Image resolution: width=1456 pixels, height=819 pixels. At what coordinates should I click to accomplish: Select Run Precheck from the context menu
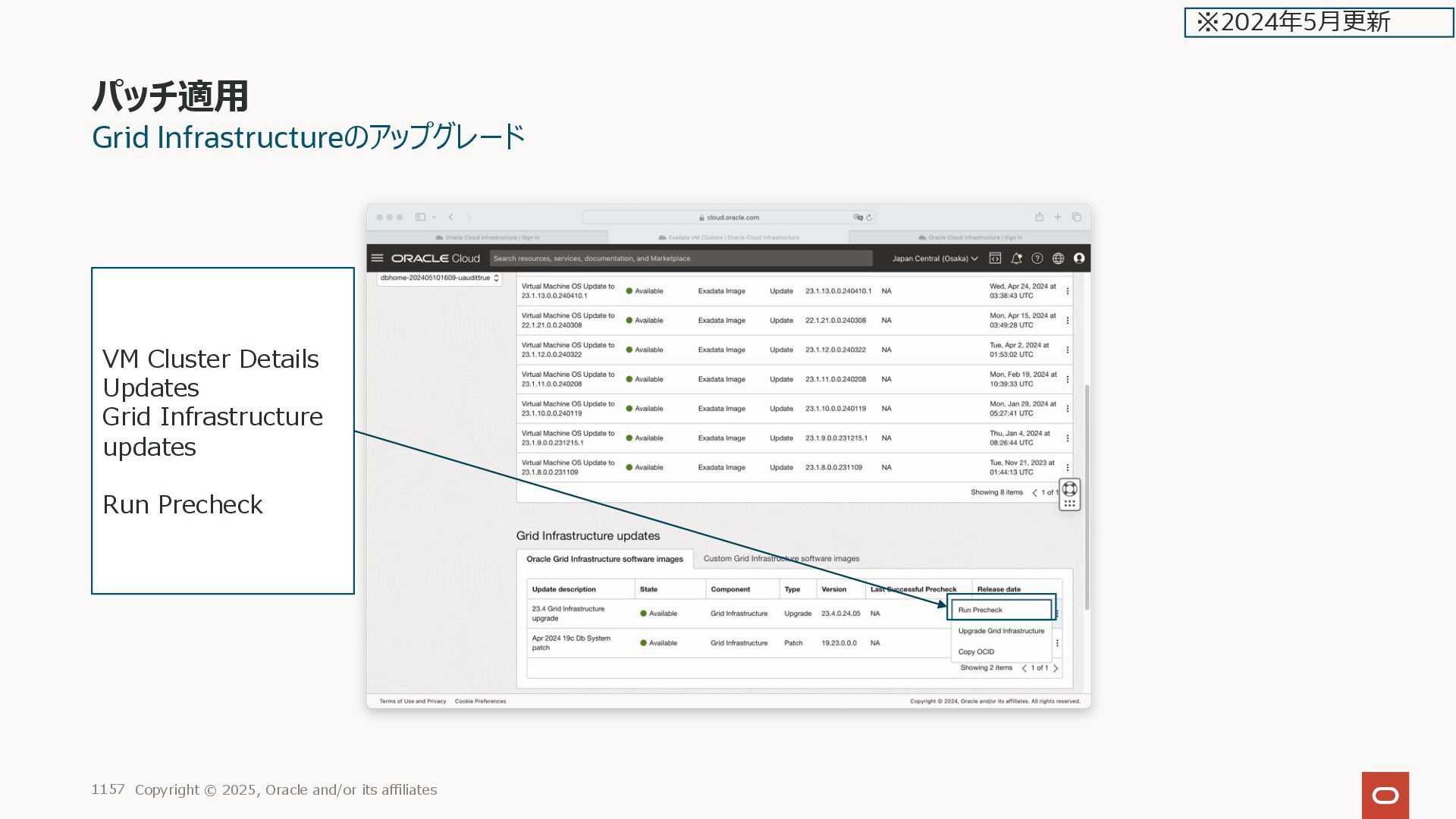click(x=981, y=610)
